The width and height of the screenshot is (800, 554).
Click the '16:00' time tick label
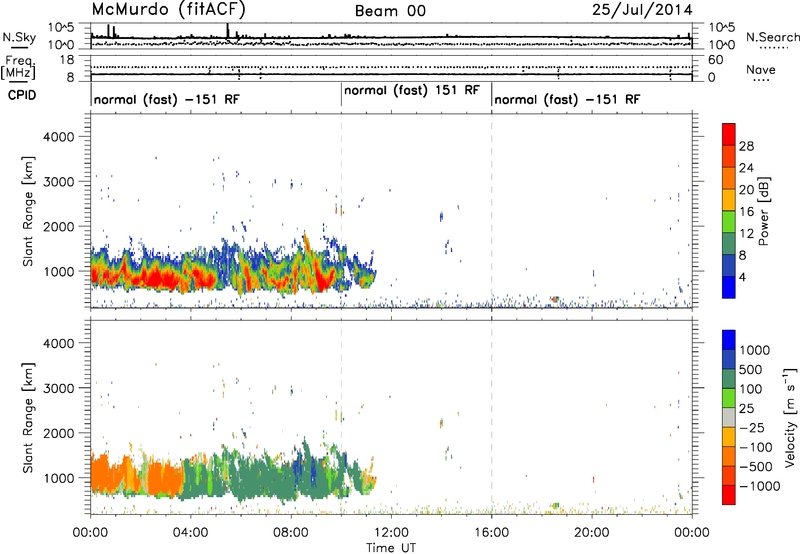click(x=491, y=533)
